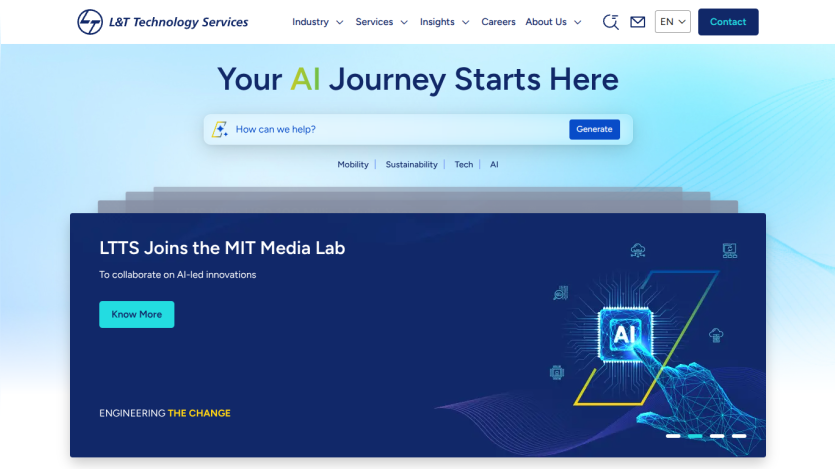The width and height of the screenshot is (835, 469).
Task: Click the 'ENGINEERING THE CHANGE' tagline
Action: coord(165,413)
